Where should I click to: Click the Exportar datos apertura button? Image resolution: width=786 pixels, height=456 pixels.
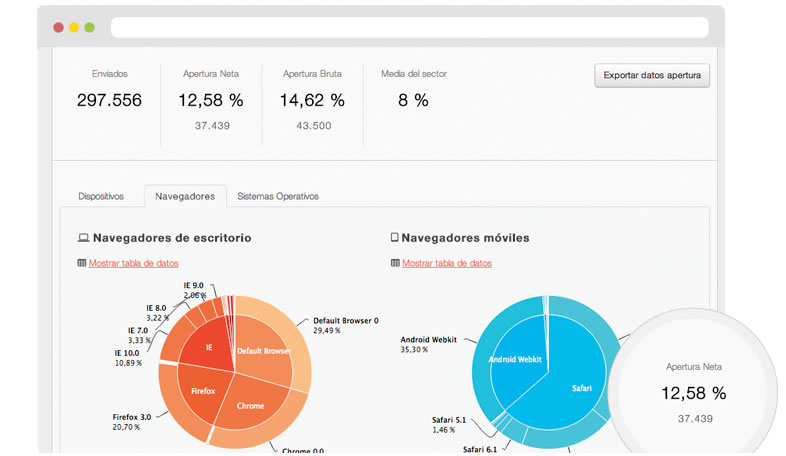tap(652, 75)
